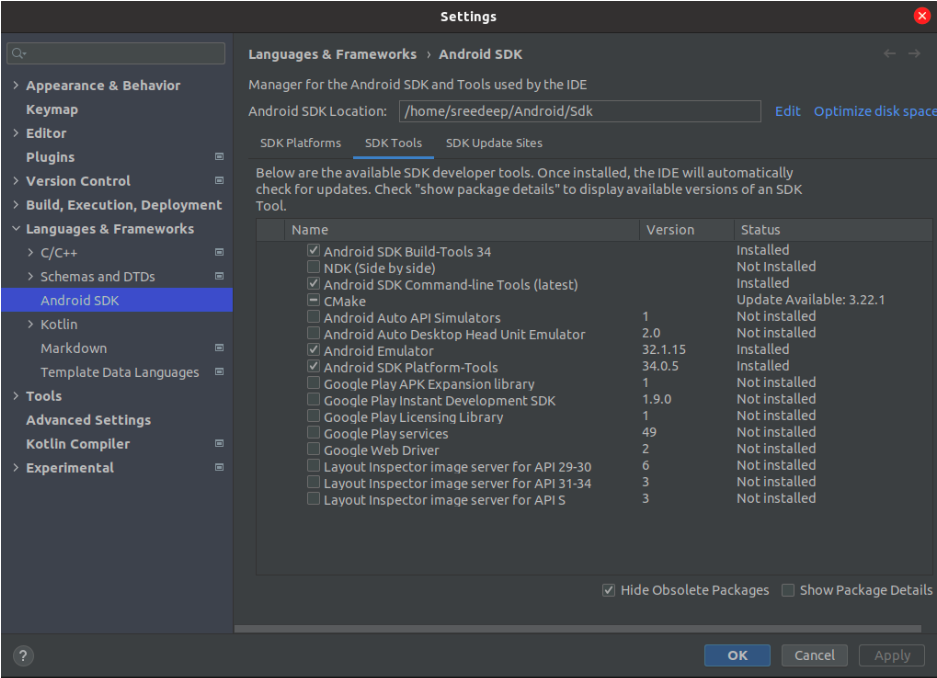Expand Schemas and DTDs subsection
Screen dimensions: 937x678
pos(30,277)
